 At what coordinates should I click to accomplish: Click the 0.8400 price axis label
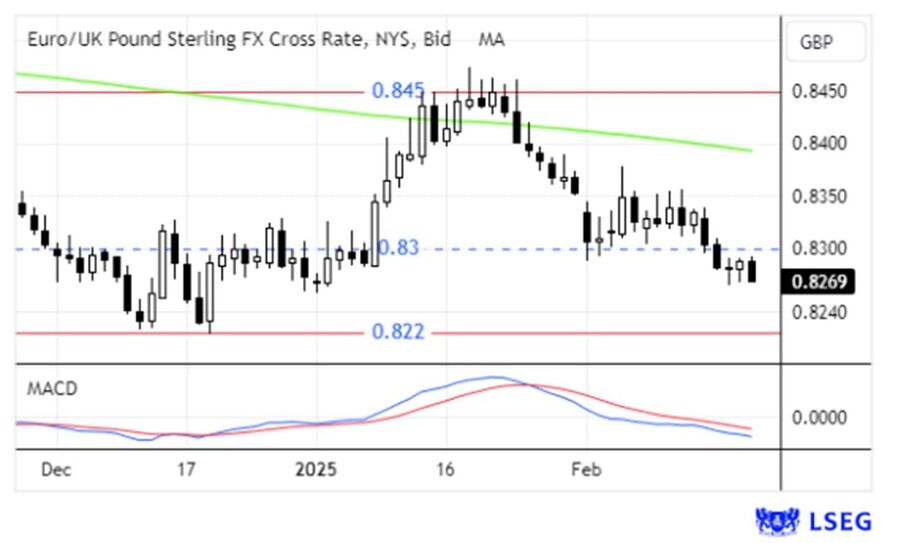coord(819,143)
